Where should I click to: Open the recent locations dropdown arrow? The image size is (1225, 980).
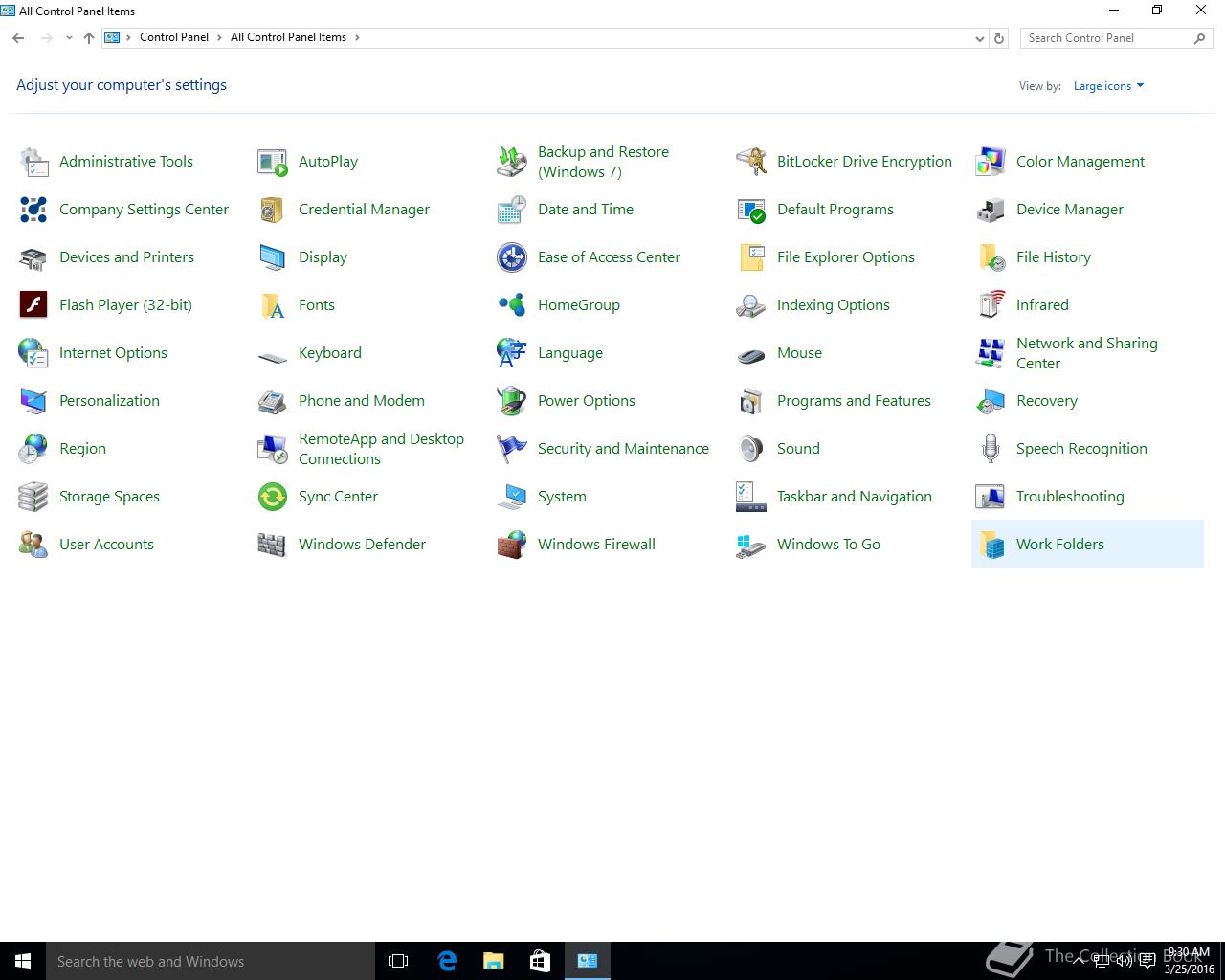coord(69,38)
